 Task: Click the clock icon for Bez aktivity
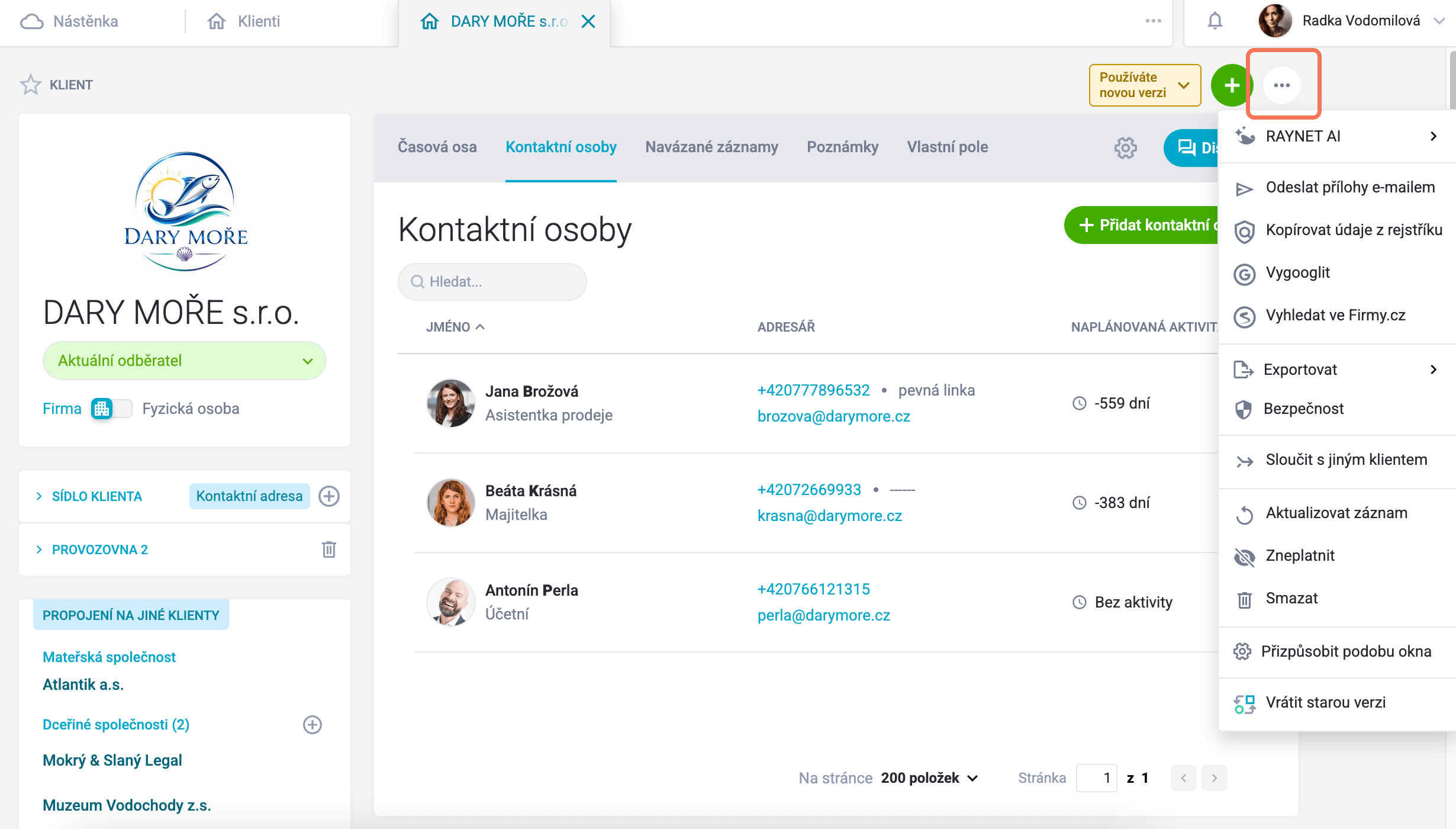[x=1080, y=602]
